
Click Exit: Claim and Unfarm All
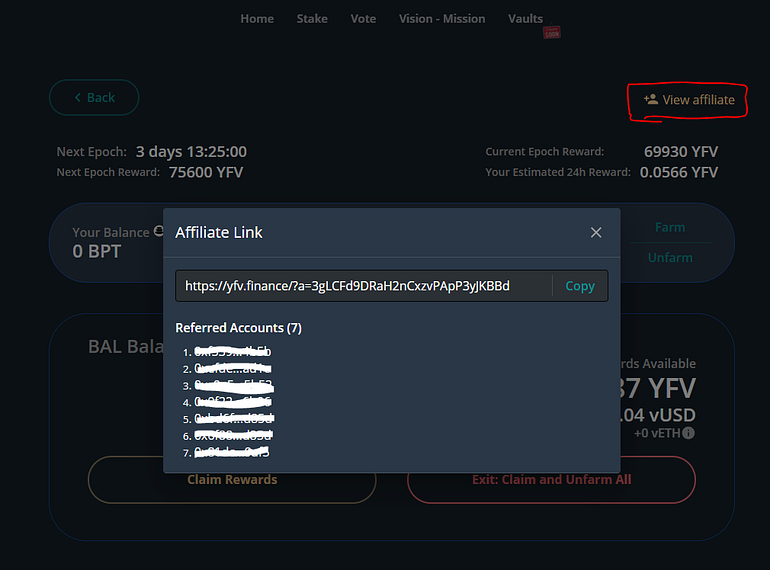pyautogui.click(x=551, y=480)
